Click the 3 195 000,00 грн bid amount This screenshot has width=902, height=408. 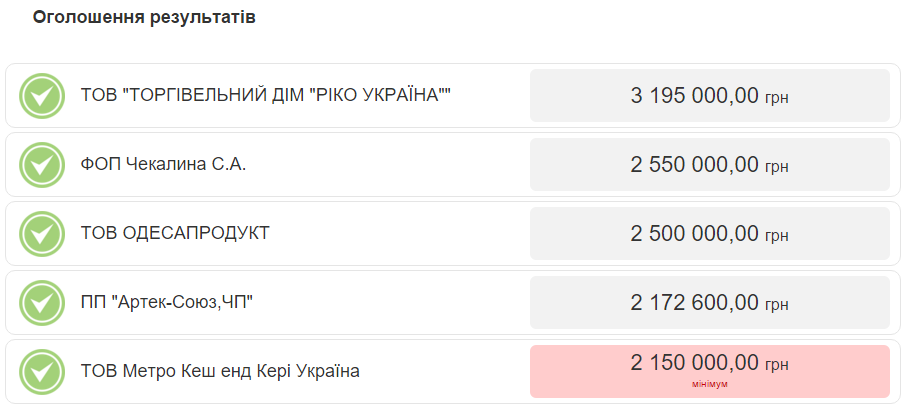click(x=710, y=96)
